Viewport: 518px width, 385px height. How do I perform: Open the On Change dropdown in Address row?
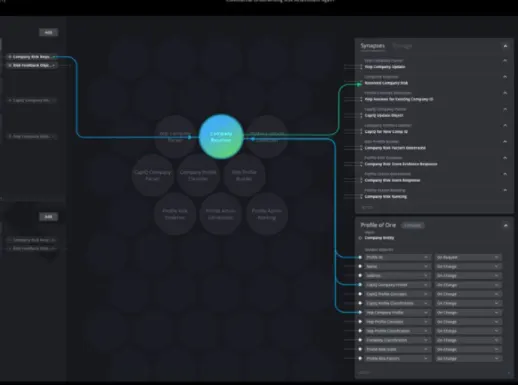[468, 276]
